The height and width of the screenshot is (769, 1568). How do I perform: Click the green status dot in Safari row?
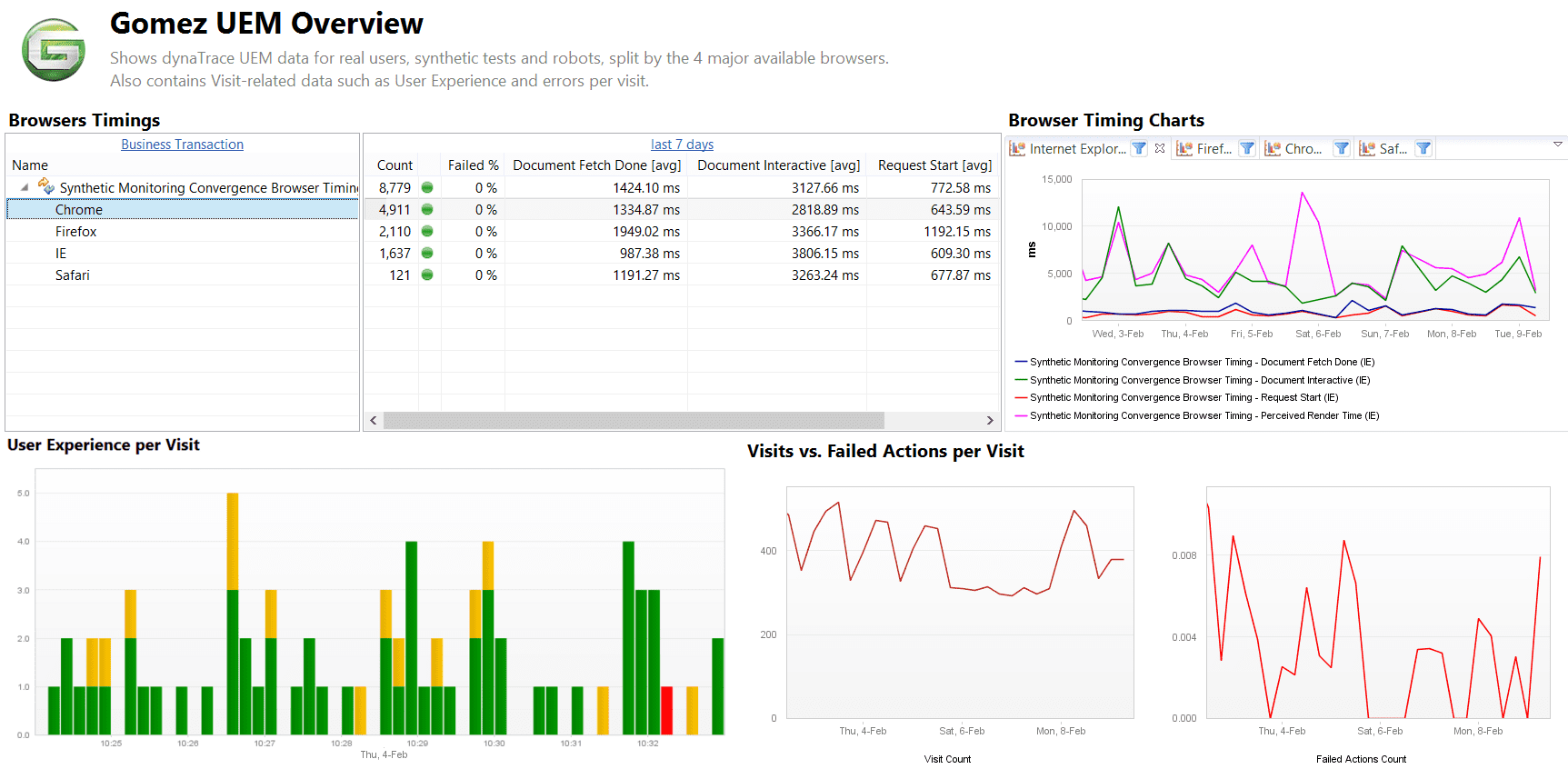click(x=427, y=275)
